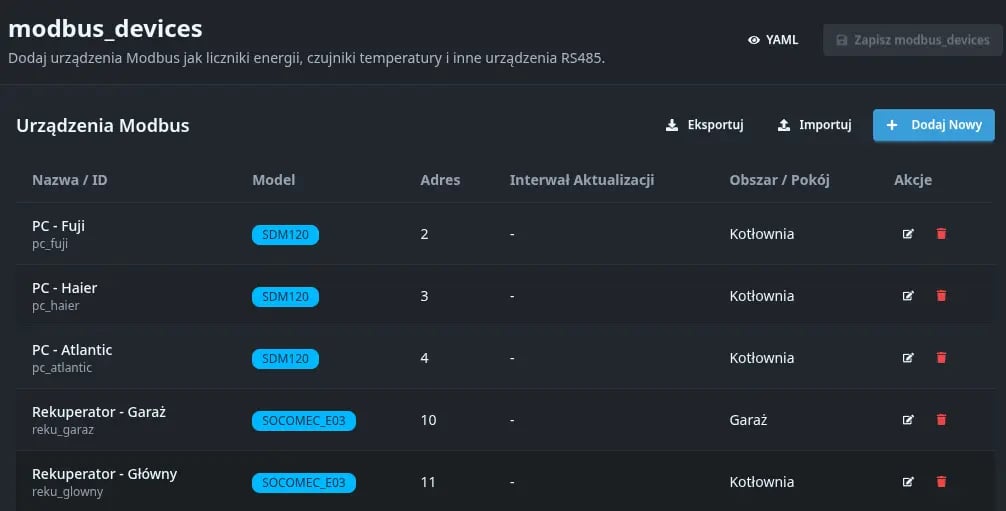Click Kotłownia in the PC - Atlantic row
Image resolution: width=1006 pixels, height=511 pixels.
click(762, 358)
